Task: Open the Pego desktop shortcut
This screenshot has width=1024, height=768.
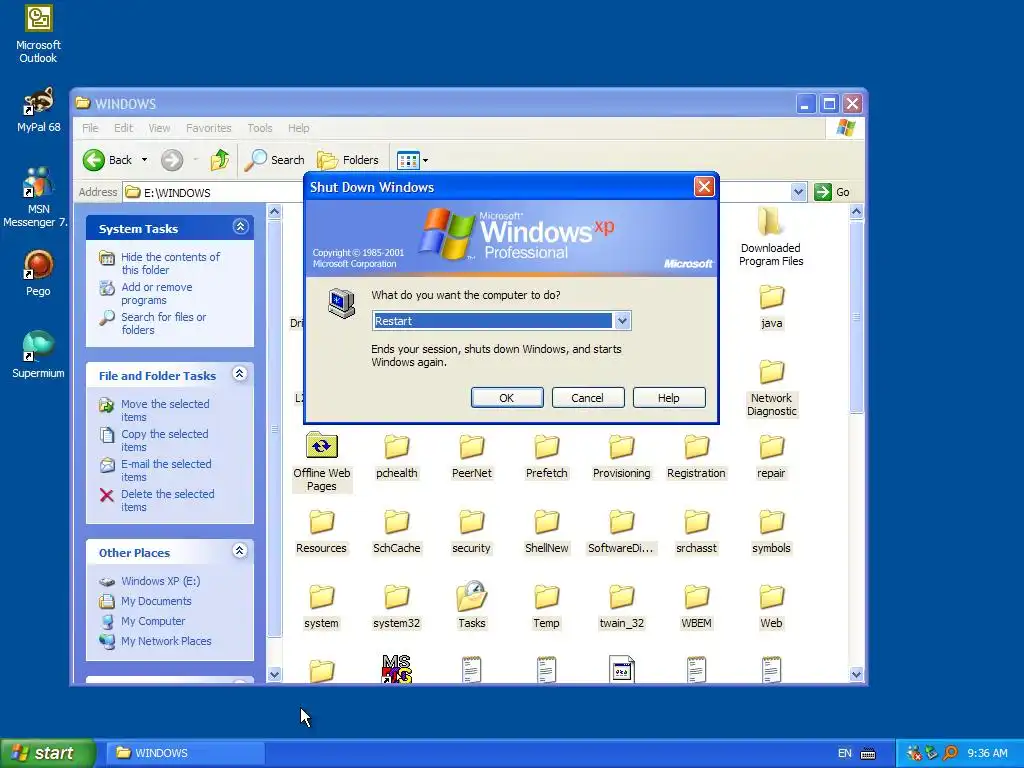Action: click(x=38, y=273)
